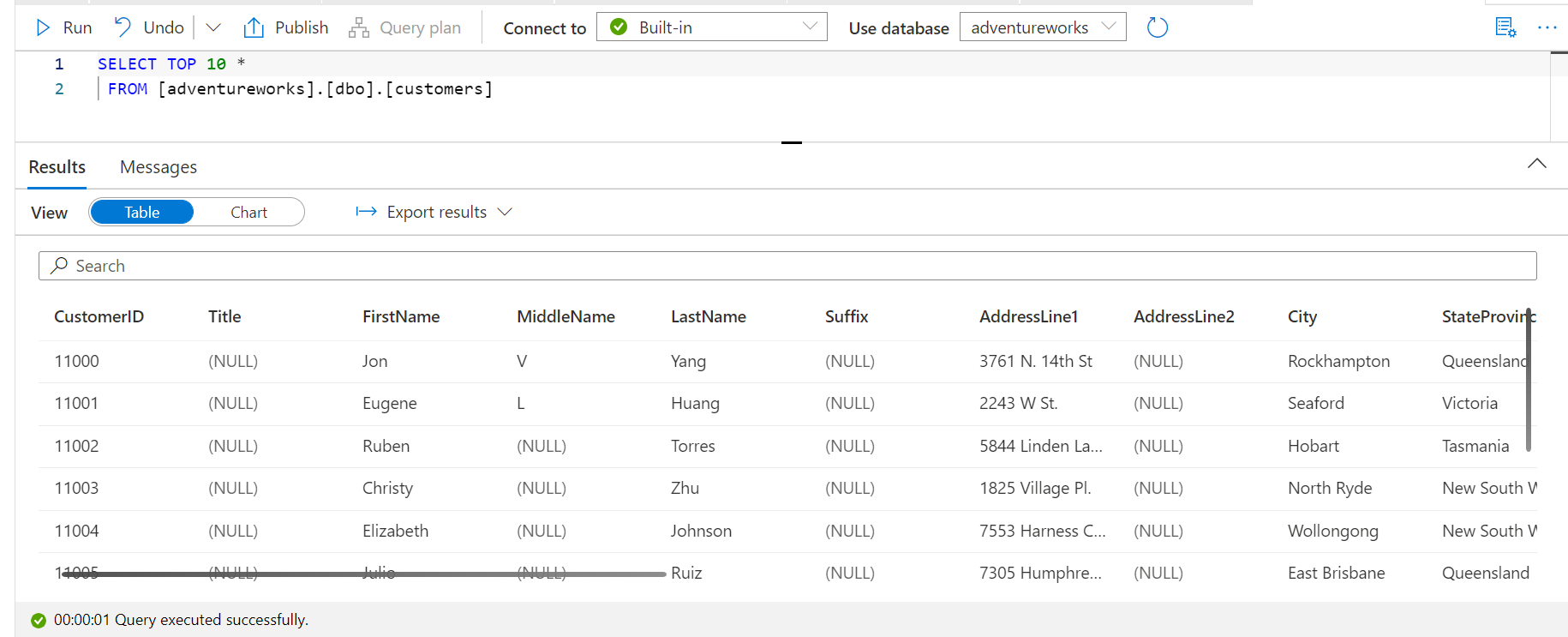
Task: Open the more options ellipsis menu
Action: 1547,27
